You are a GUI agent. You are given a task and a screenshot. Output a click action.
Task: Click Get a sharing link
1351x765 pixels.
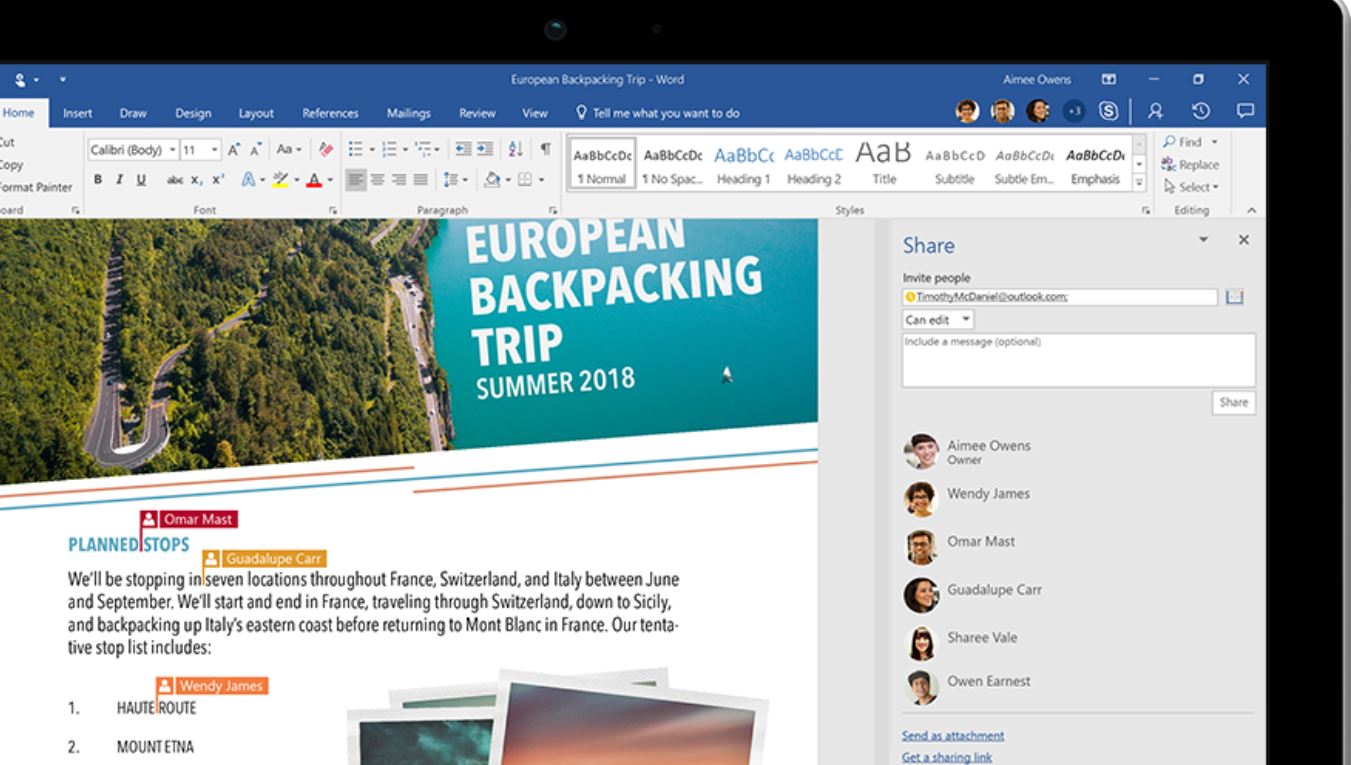[x=946, y=757]
